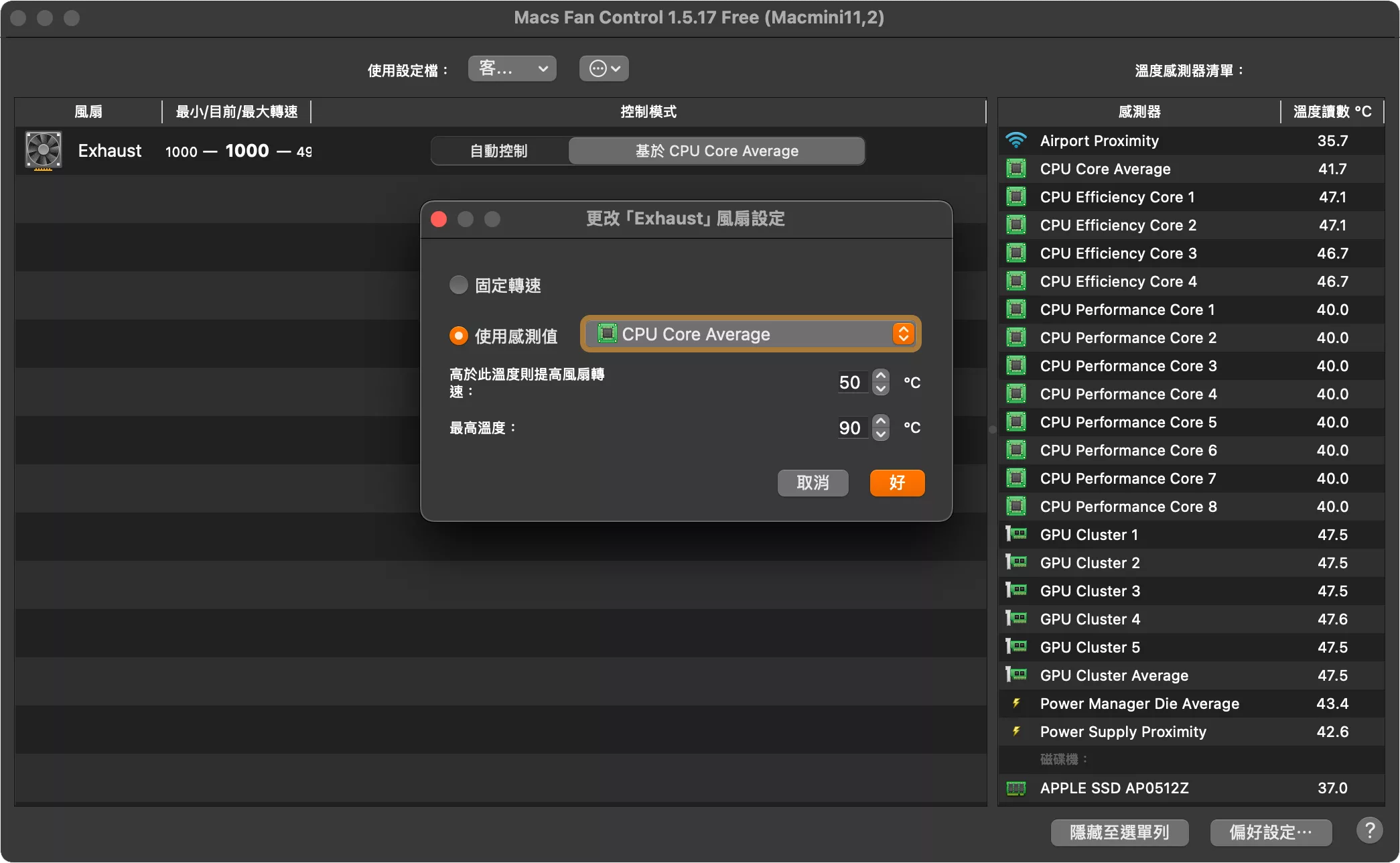Image resolution: width=1400 pixels, height=863 pixels.
Task: Click Power Supply Proximity lightning icon
Action: pyautogui.click(x=1016, y=731)
